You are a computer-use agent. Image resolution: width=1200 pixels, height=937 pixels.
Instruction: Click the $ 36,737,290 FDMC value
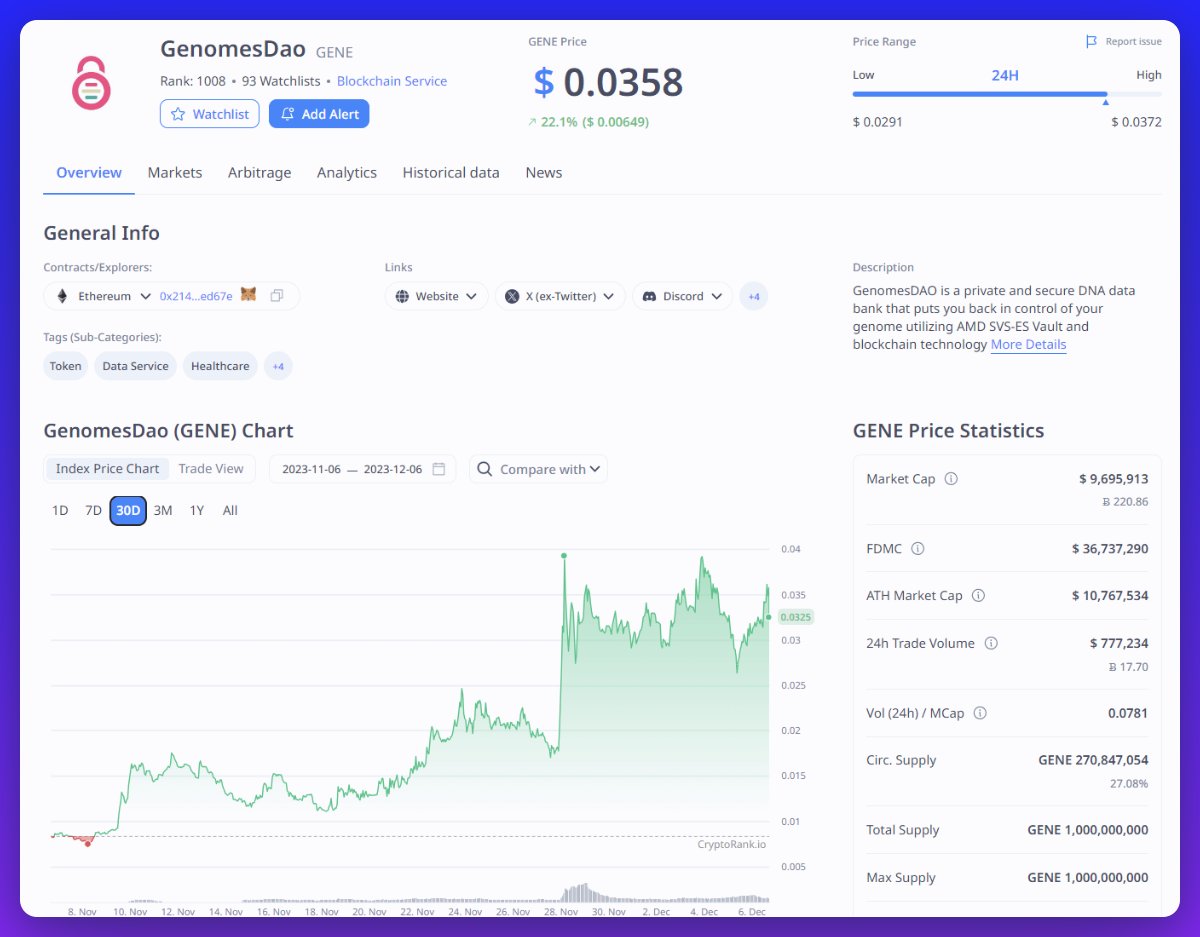pos(1110,549)
